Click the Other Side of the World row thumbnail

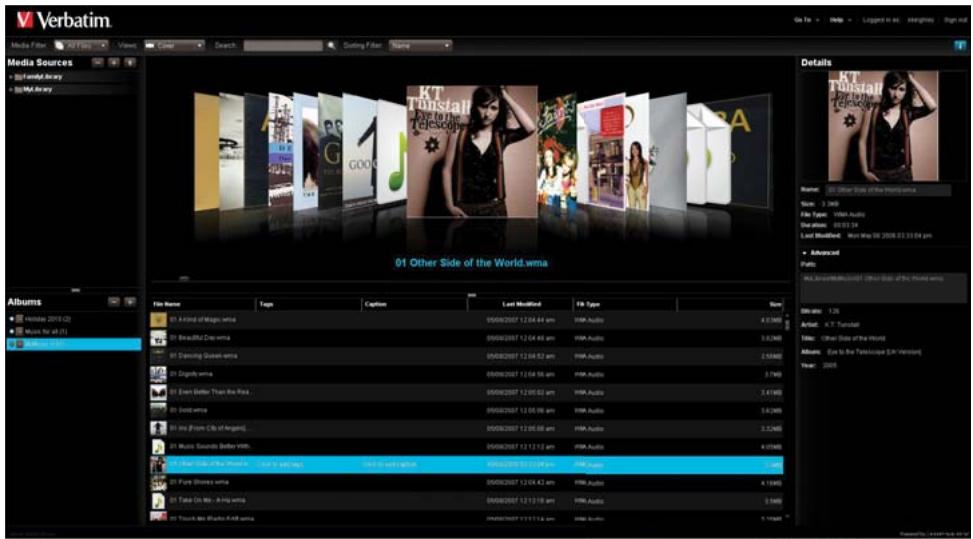158,464
